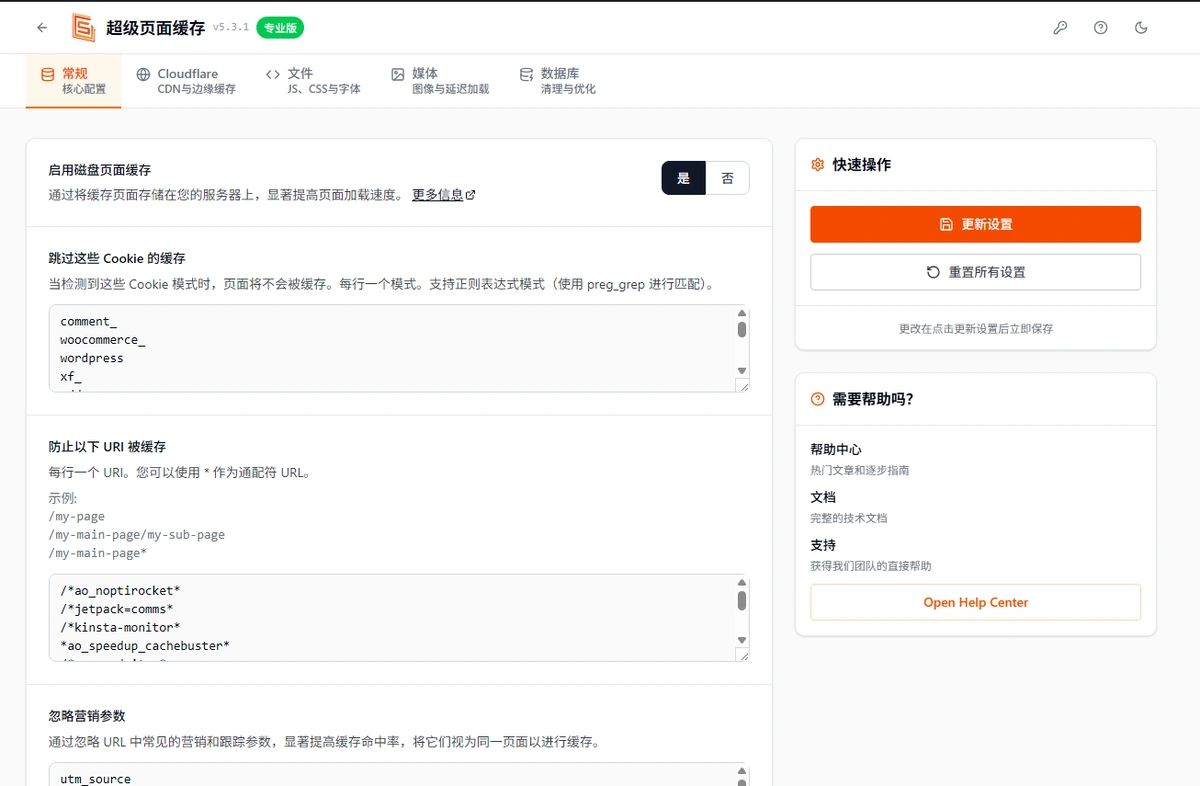Image resolution: width=1200 pixels, height=786 pixels.
Task: Click the woocommerce_ line in Cookie list
Action: (102, 340)
